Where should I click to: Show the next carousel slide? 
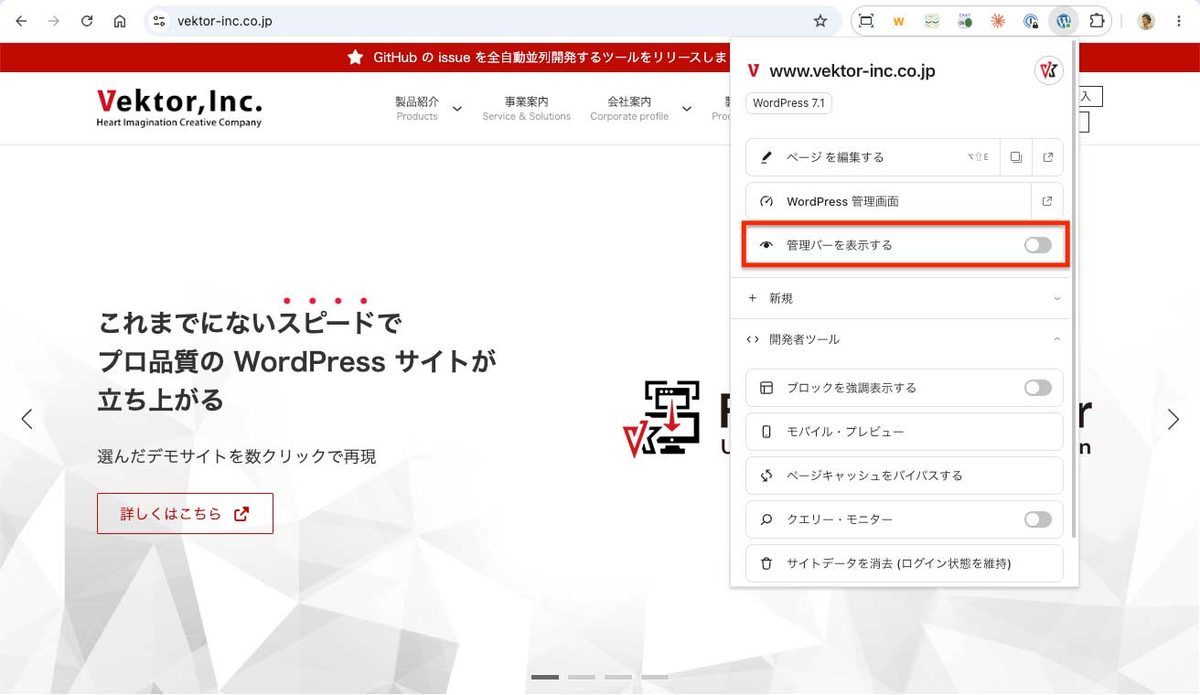1173,419
